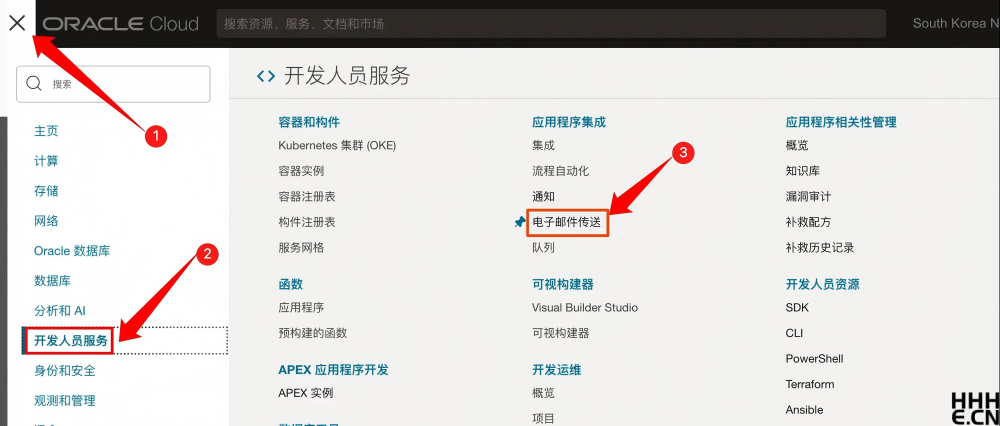Open 漏洞审计 link

point(809,196)
